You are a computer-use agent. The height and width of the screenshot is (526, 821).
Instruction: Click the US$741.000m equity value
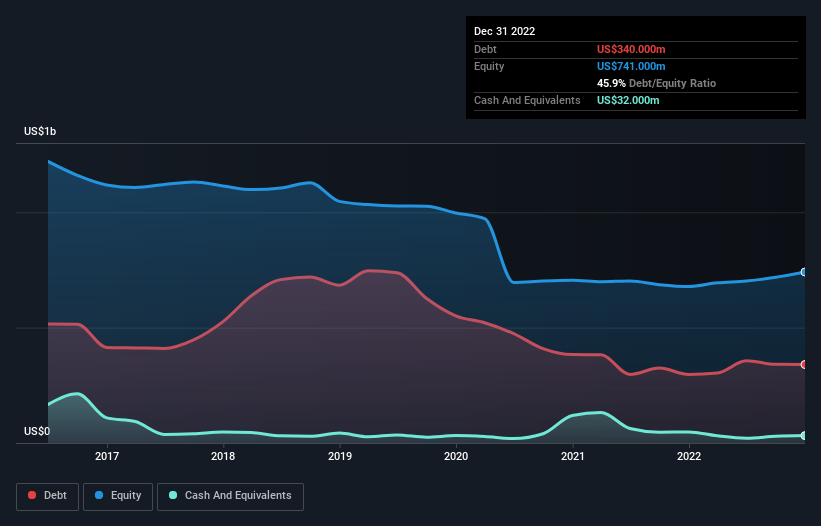(631, 66)
